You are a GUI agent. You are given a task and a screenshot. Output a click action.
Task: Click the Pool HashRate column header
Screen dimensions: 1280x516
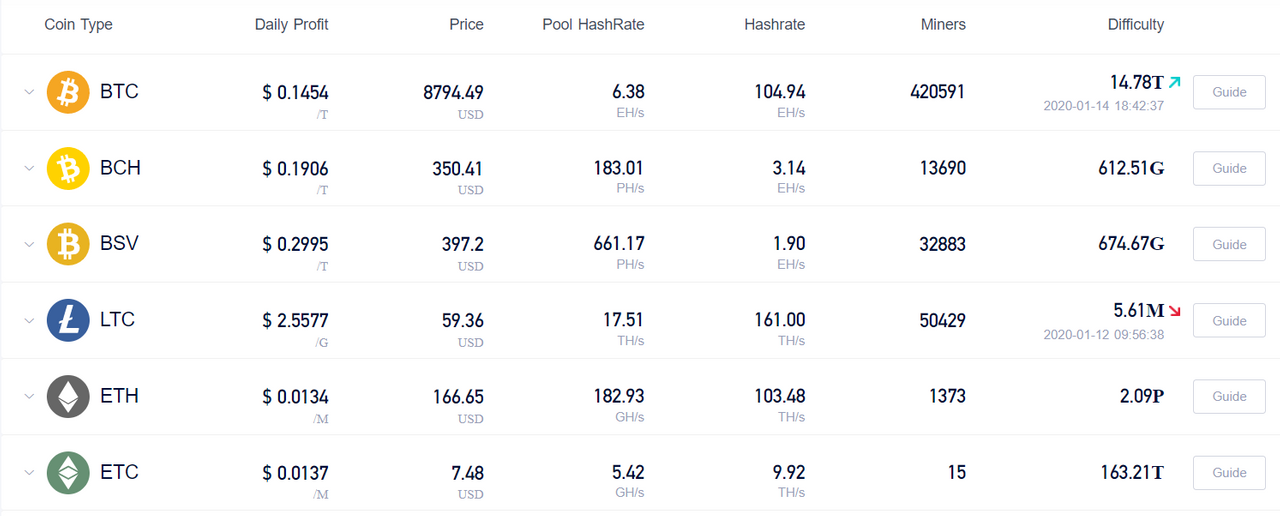(593, 24)
